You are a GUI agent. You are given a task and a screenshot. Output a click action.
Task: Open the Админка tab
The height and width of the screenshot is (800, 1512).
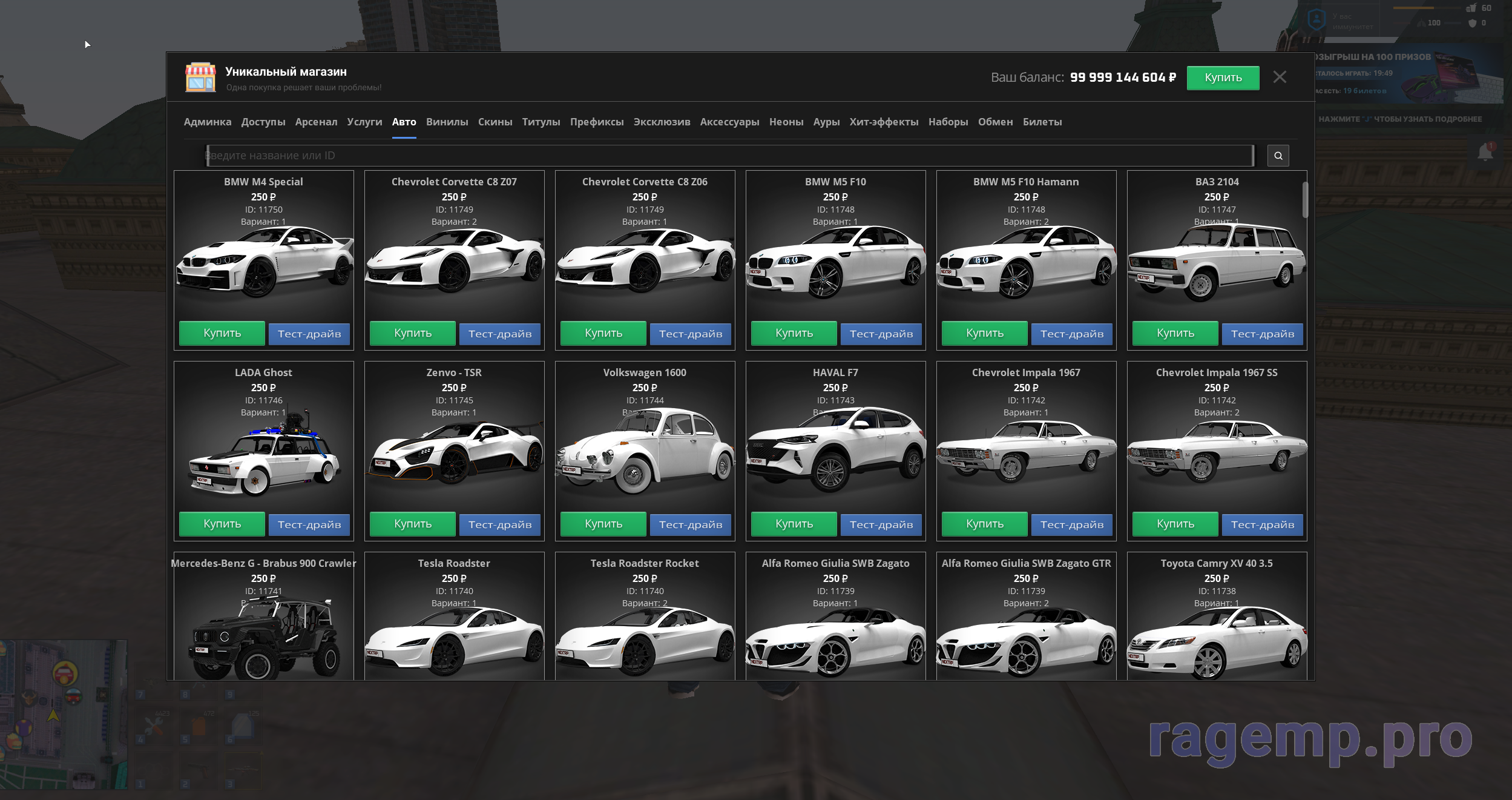208,122
